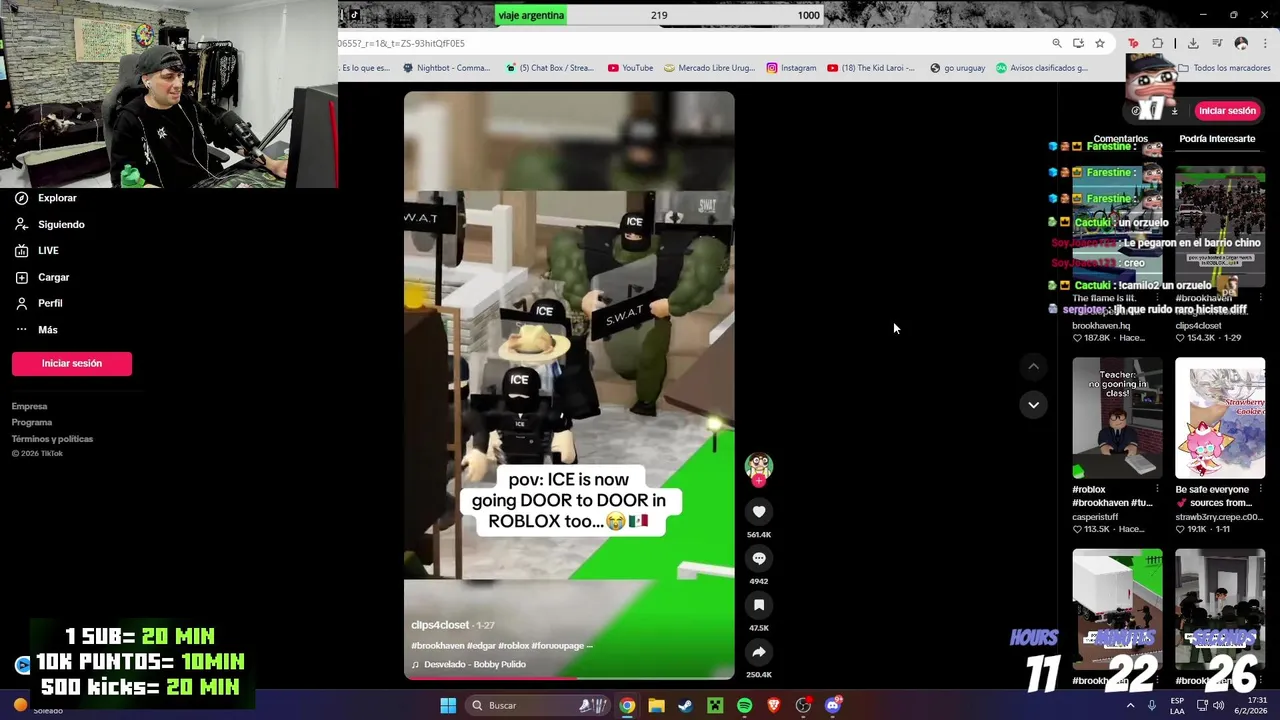1280x720 pixels.
Task: Open the video comments bubble icon
Action: point(759,559)
